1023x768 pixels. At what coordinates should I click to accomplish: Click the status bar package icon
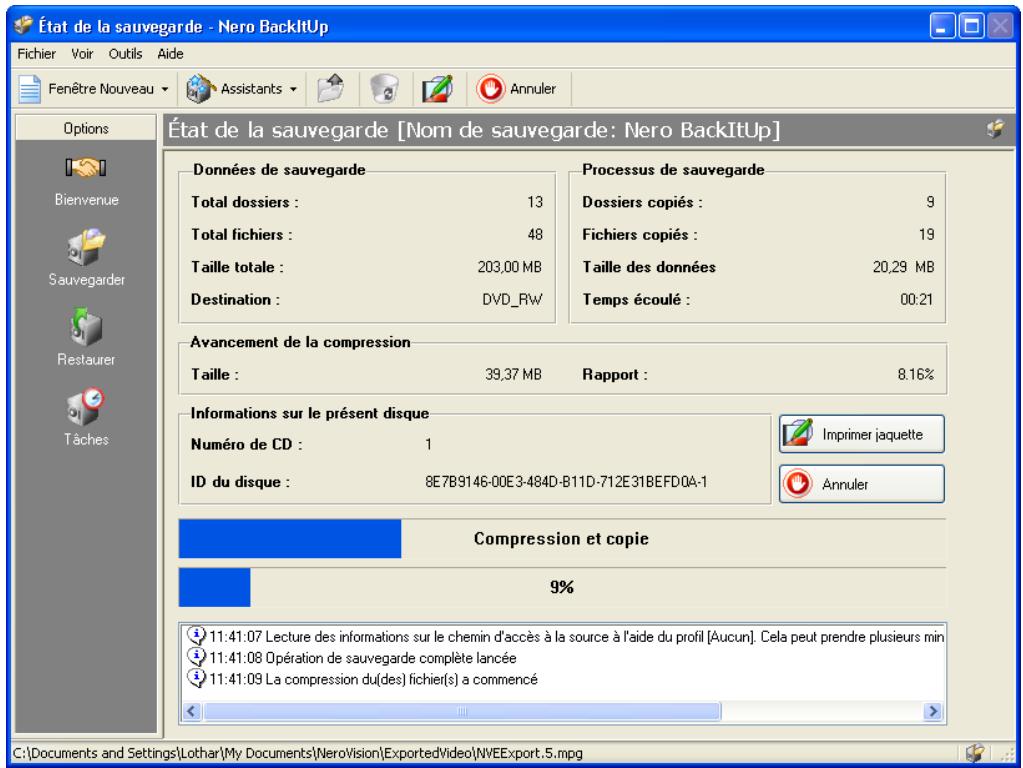[x=975, y=753]
